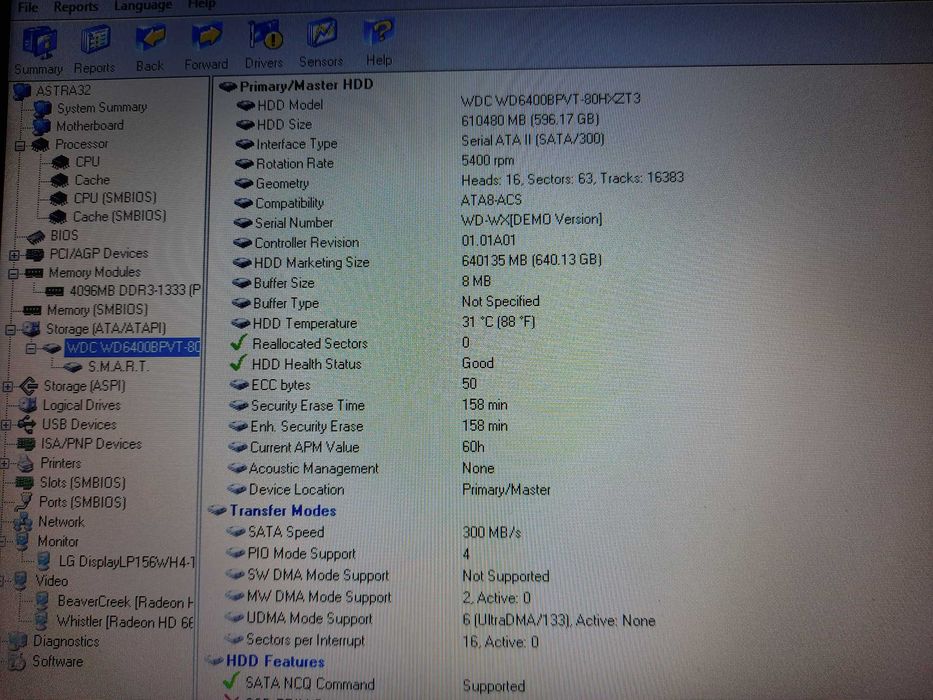This screenshot has height=700, width=933.
Task: Select Video in the tree
Action: pos(51,581)
